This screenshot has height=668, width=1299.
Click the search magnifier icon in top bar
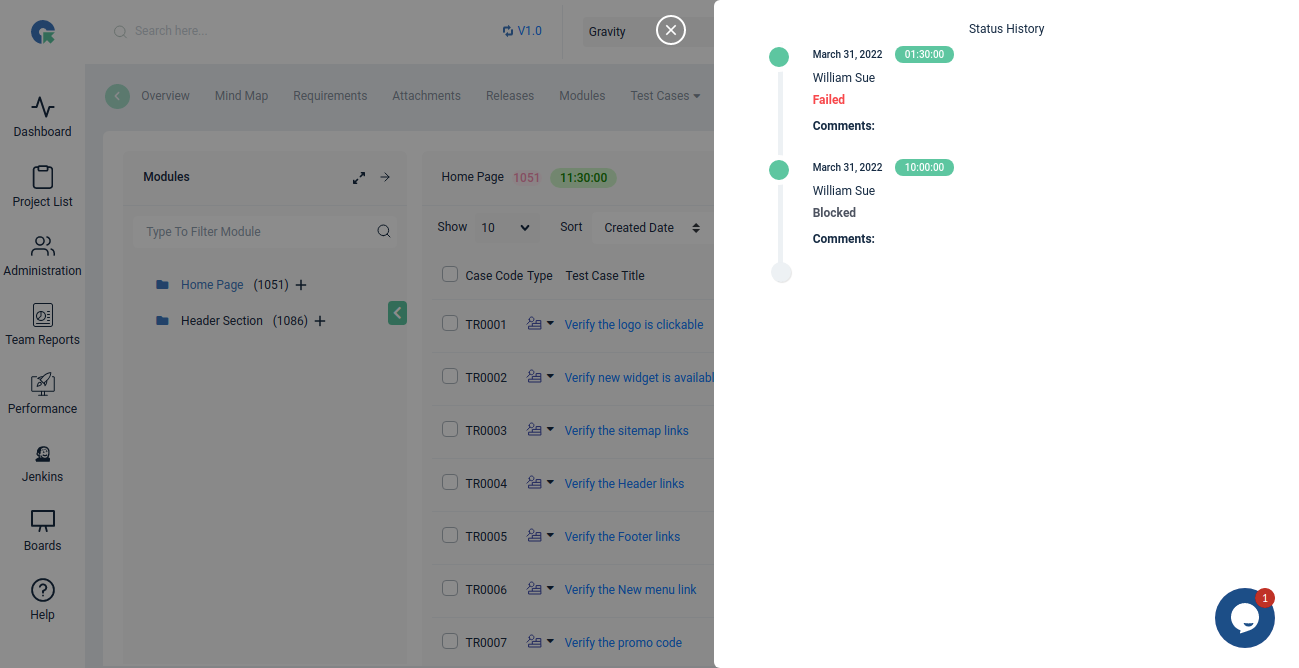[x=120, y=31]
